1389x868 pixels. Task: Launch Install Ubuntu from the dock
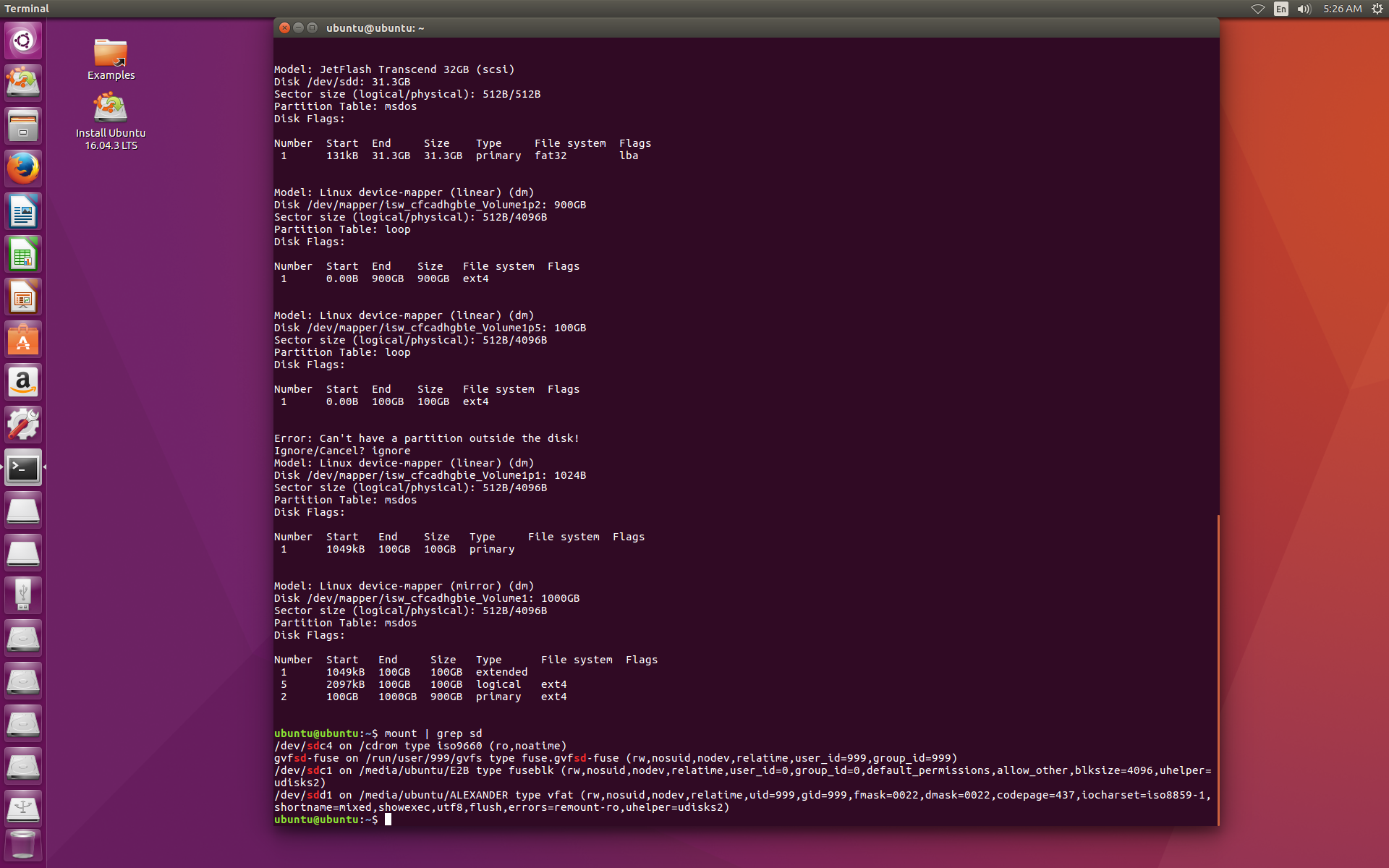coord(23,82)
